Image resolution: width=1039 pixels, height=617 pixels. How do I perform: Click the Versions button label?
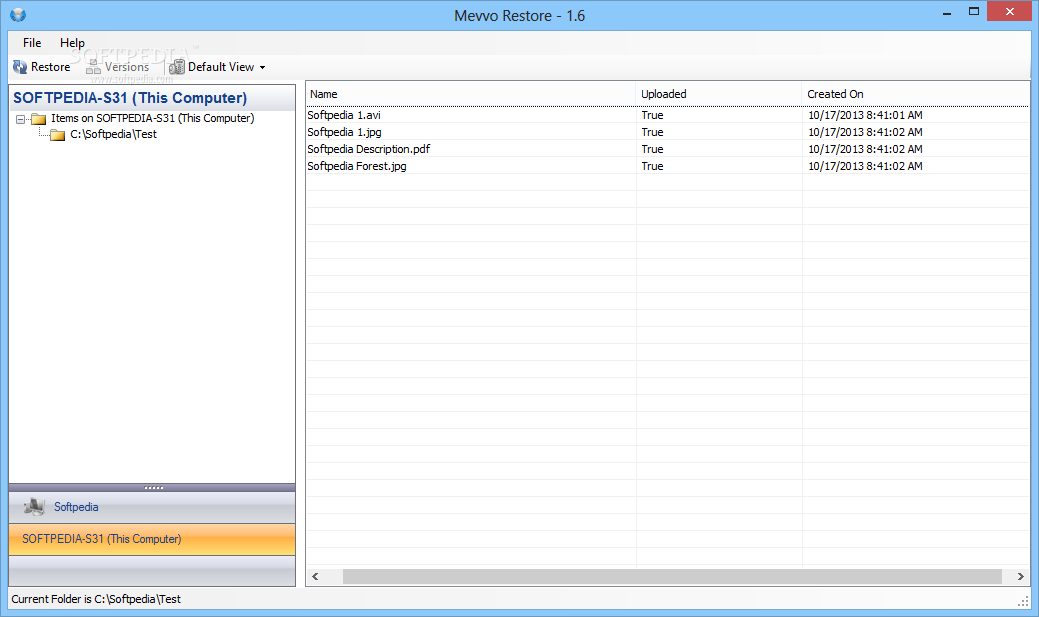[x=127, y=67]
